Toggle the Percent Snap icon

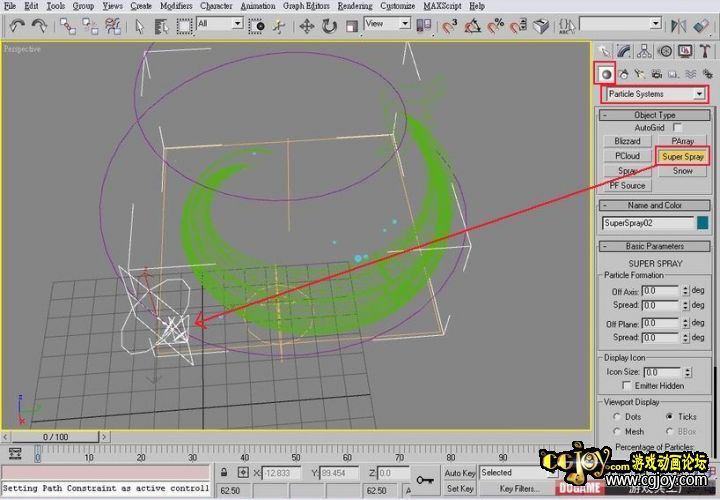pyautogui.click(x=495, y=26)
